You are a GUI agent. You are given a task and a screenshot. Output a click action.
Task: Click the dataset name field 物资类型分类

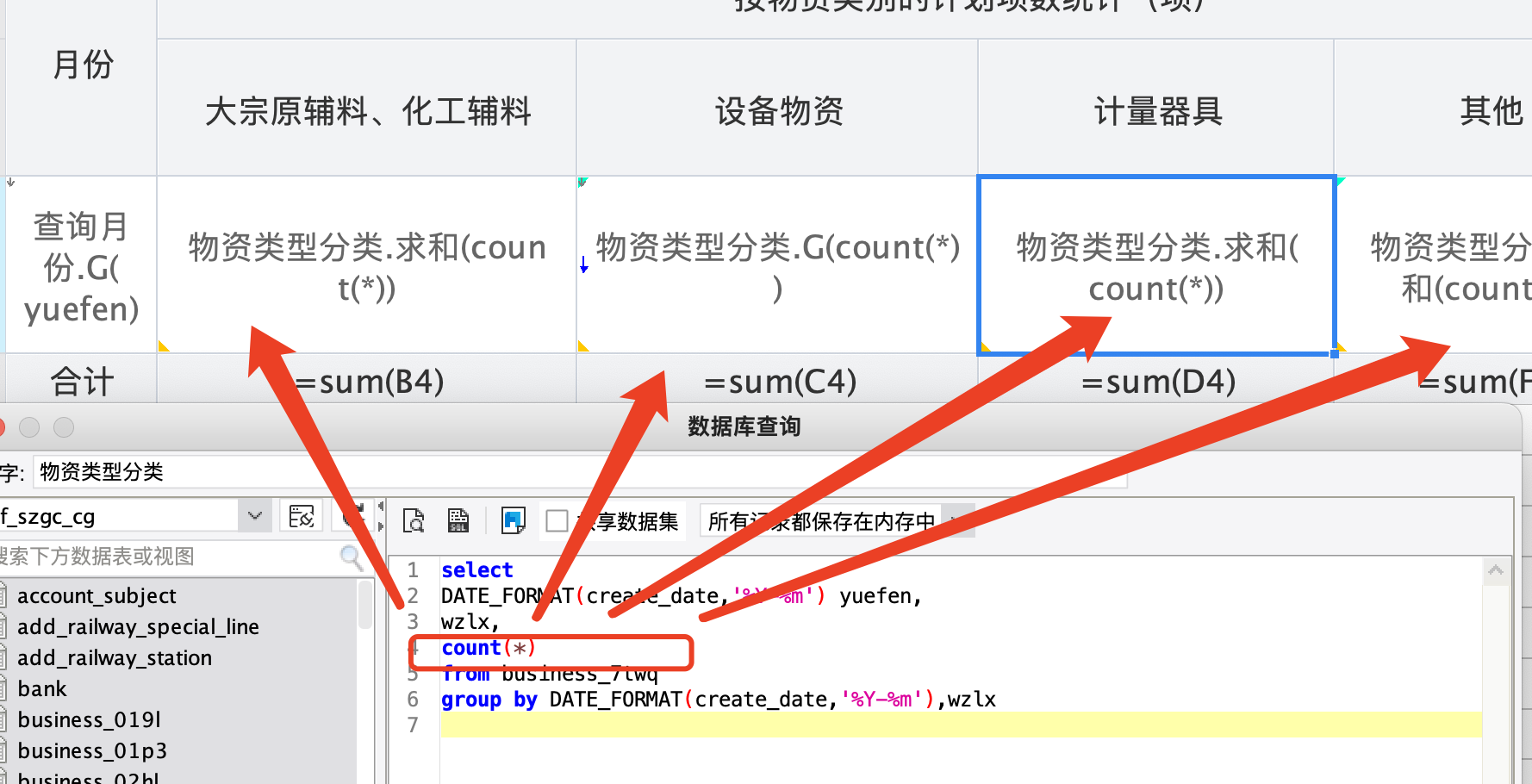pos(579,472)
